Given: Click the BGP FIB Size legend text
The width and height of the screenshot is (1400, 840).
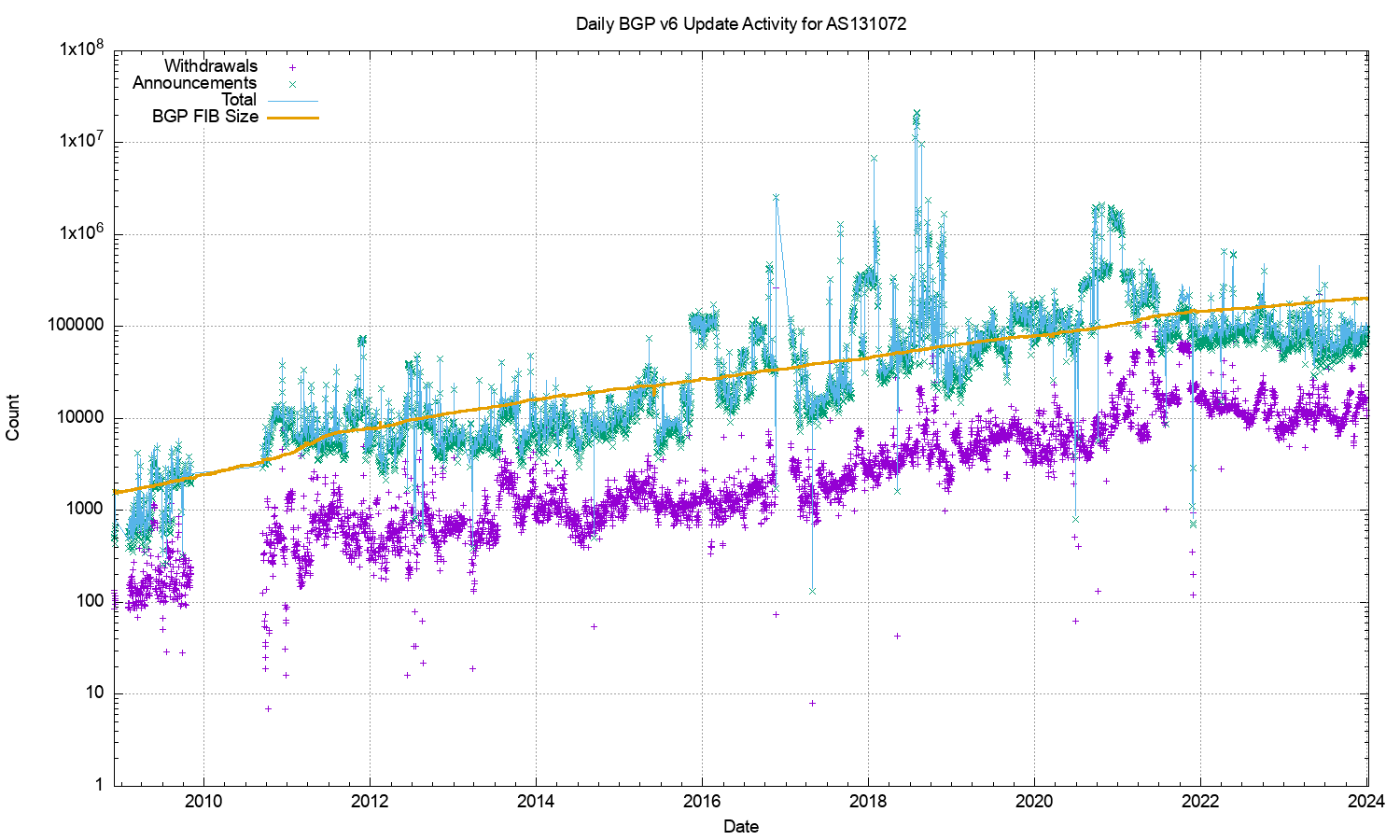Looking at the screenshot, I should [x=204, y=117].
